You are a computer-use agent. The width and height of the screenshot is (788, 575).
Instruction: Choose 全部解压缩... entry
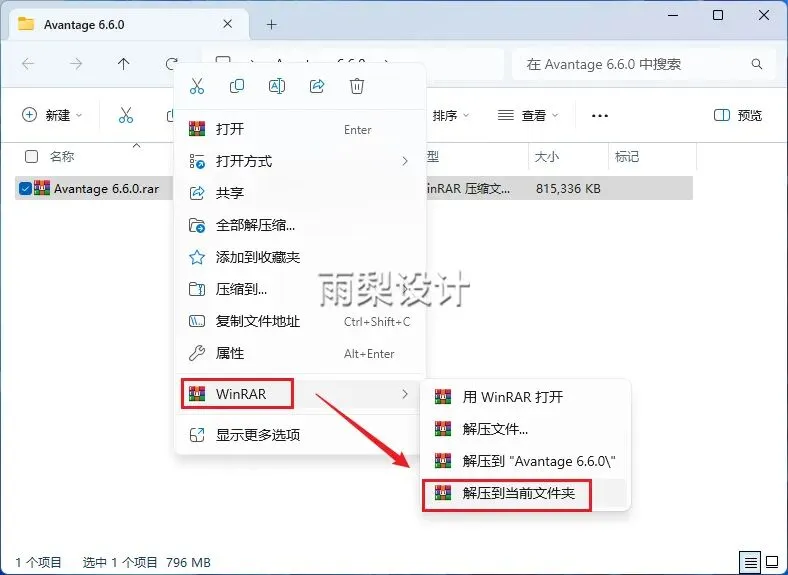coord(300,225)
